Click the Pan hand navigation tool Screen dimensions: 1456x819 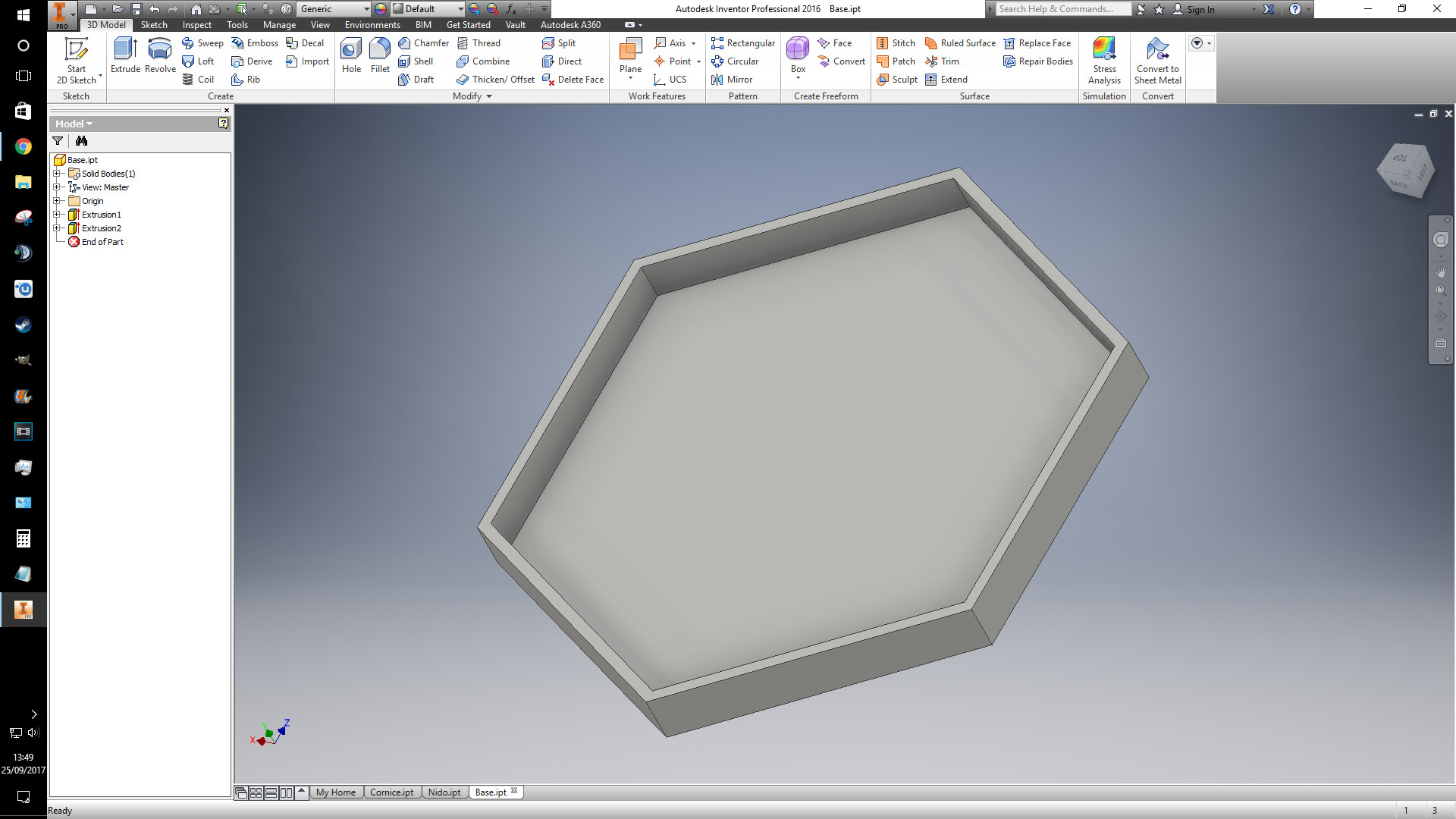point(1440,271)
